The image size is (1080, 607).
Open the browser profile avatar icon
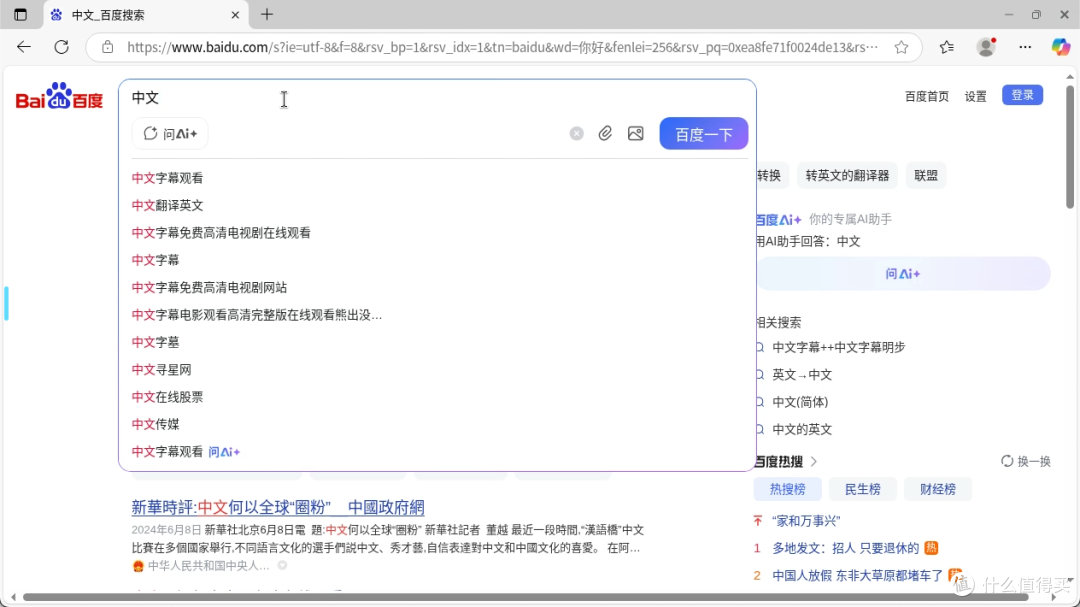coord(985,46)
